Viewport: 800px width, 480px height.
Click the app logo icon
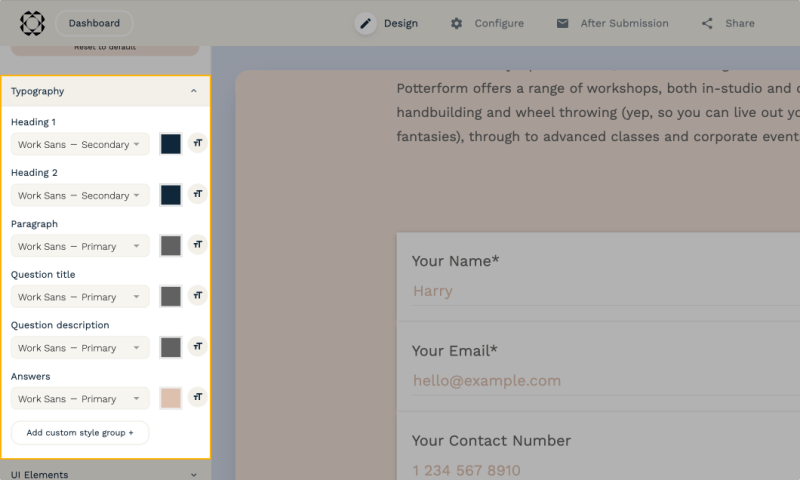[x=32, y=23]
